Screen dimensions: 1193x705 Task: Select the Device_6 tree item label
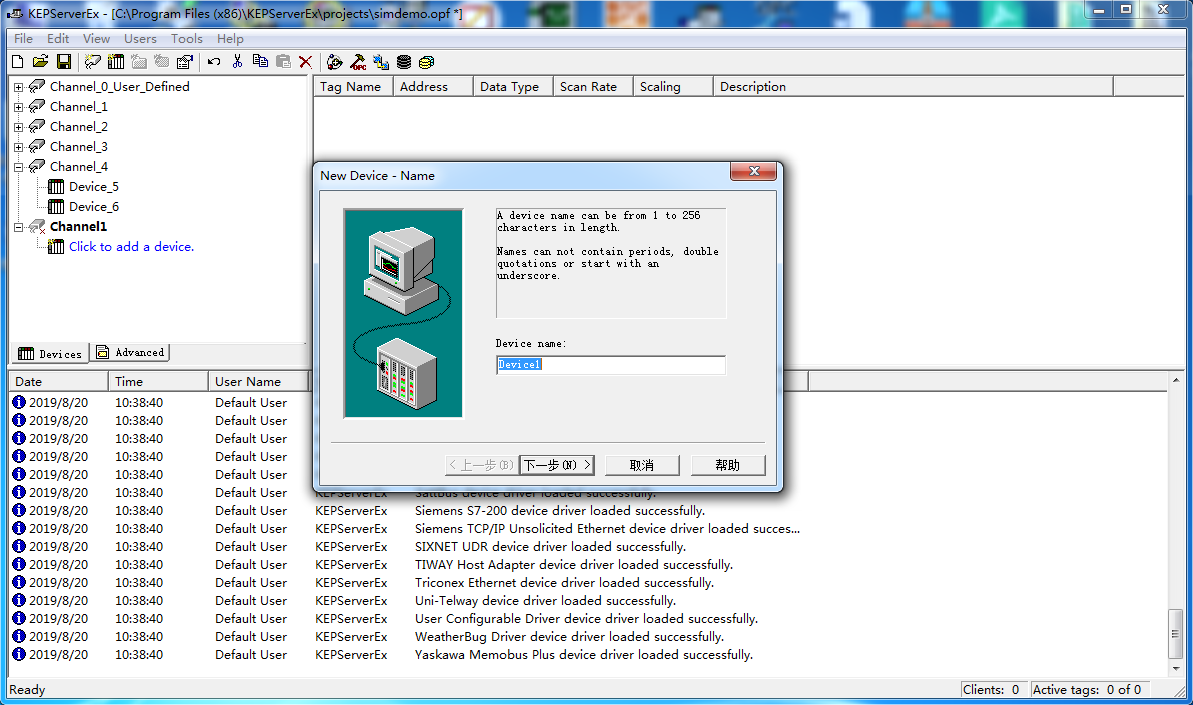[94, 206]
